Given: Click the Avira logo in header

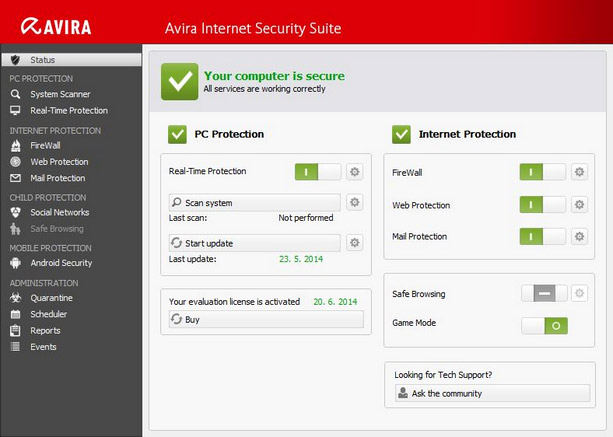Looking at the screenshot, I should click(52, 24).
